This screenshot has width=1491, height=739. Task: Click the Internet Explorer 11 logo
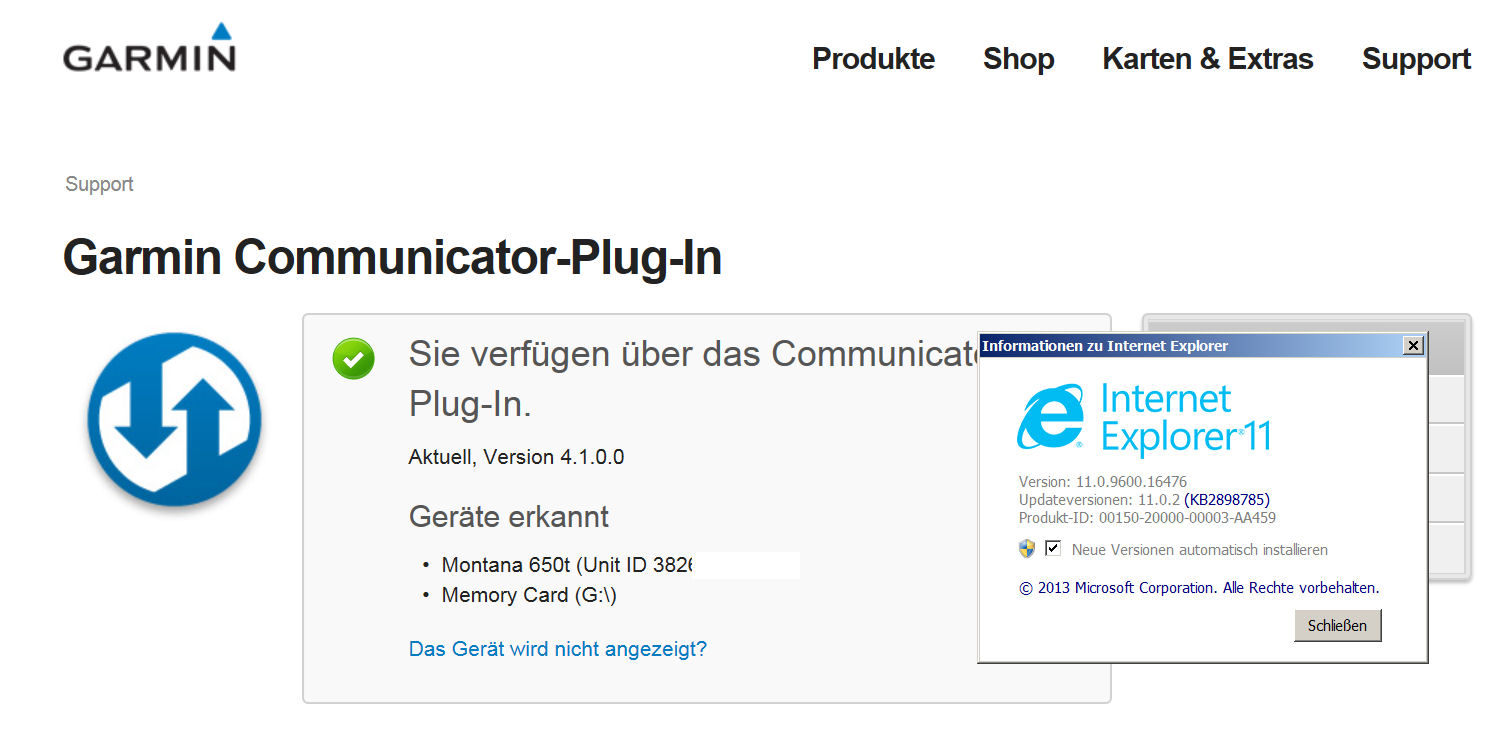(x=1144, y=418)
